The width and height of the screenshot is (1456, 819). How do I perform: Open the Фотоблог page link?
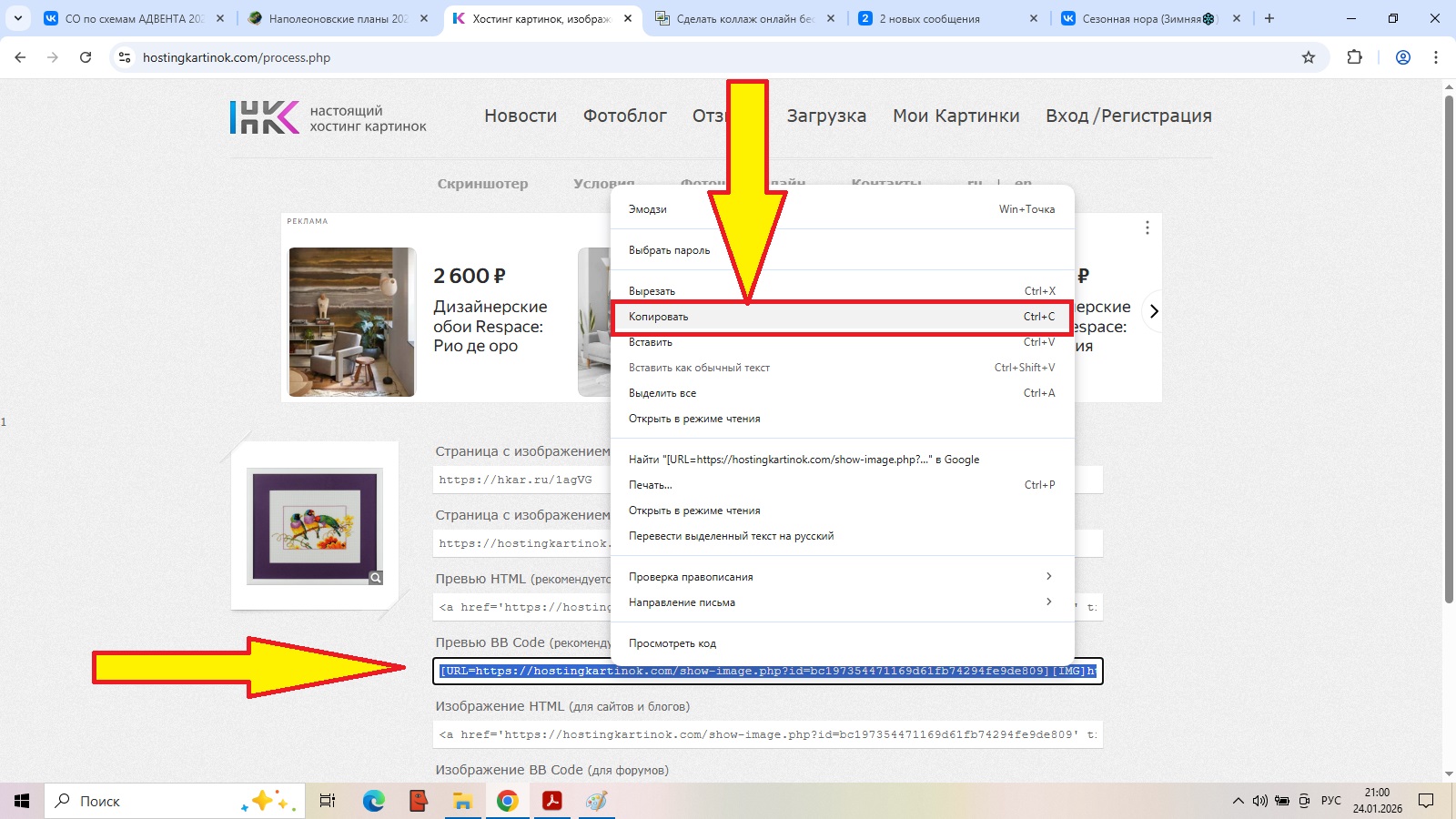click(625, 116)
